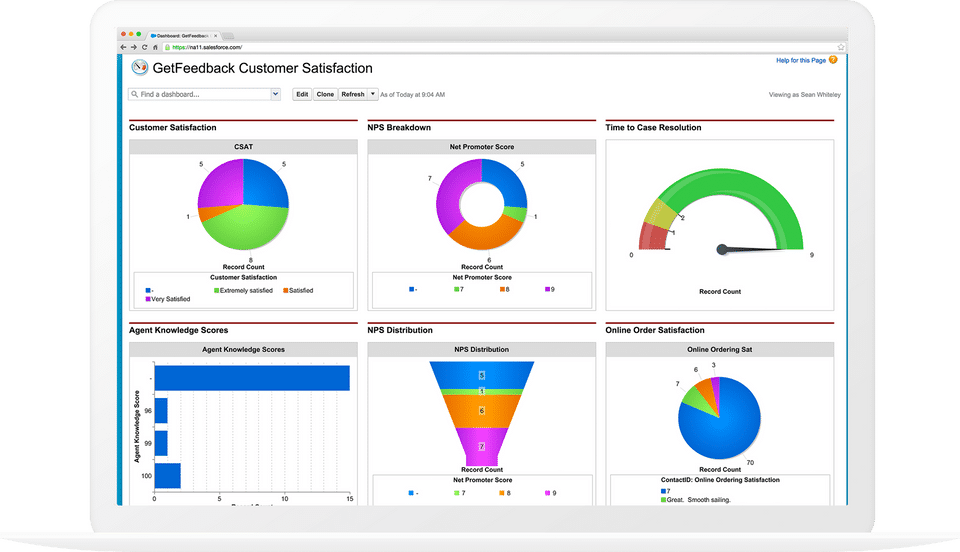This screenshot has width=960, height=552.
Task: Click the Extremely satisfied green legend swatch
Action: click(x=216, y=291)
